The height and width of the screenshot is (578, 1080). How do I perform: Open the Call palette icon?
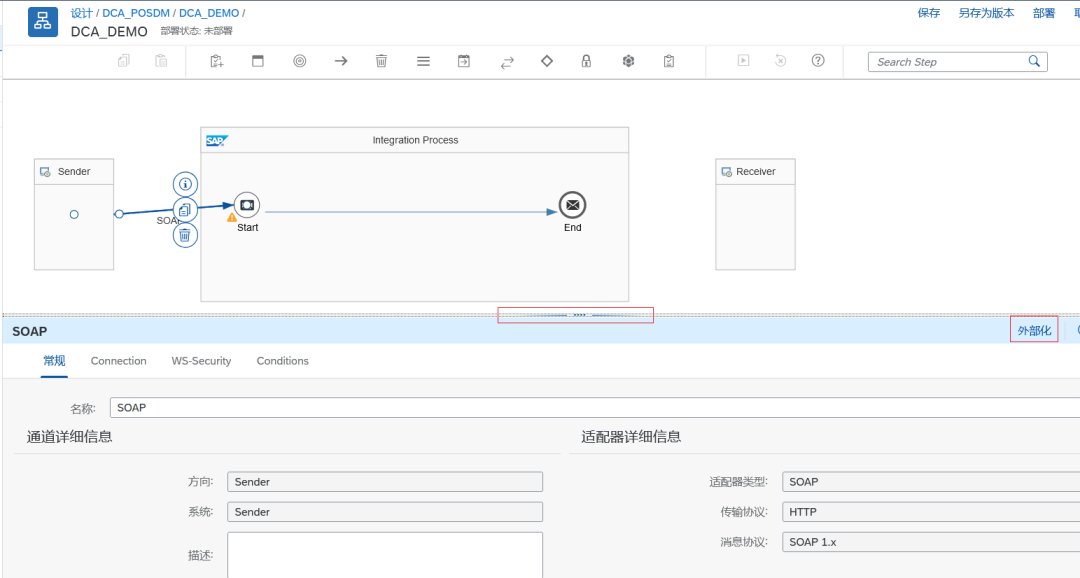464,61
